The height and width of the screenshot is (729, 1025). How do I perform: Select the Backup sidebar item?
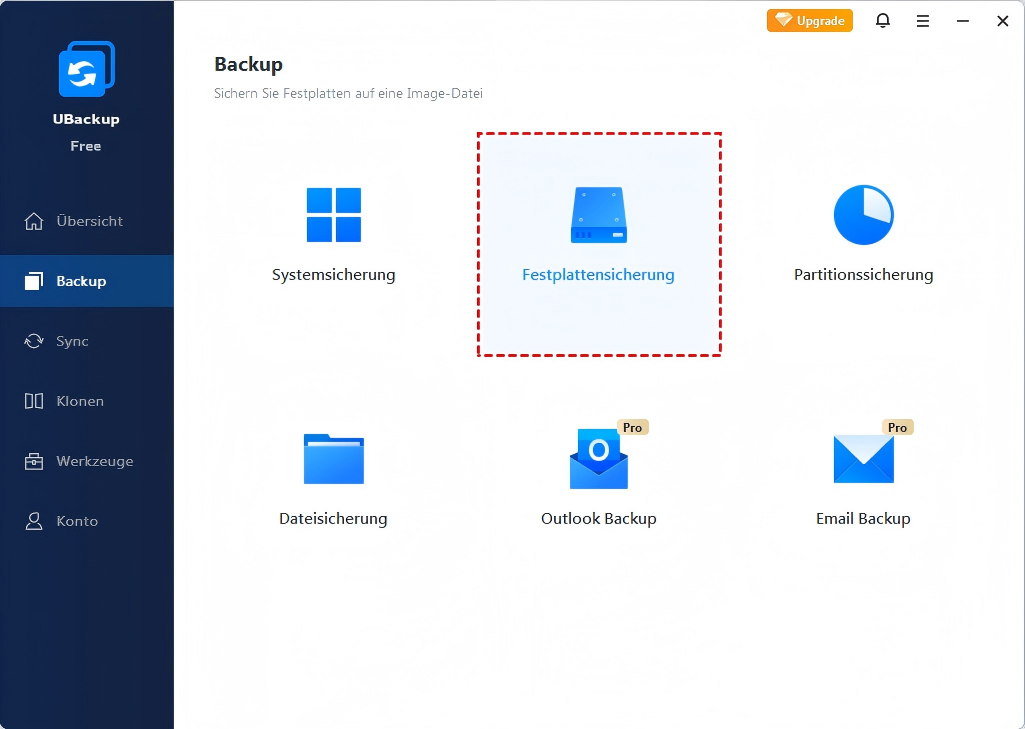86,281
